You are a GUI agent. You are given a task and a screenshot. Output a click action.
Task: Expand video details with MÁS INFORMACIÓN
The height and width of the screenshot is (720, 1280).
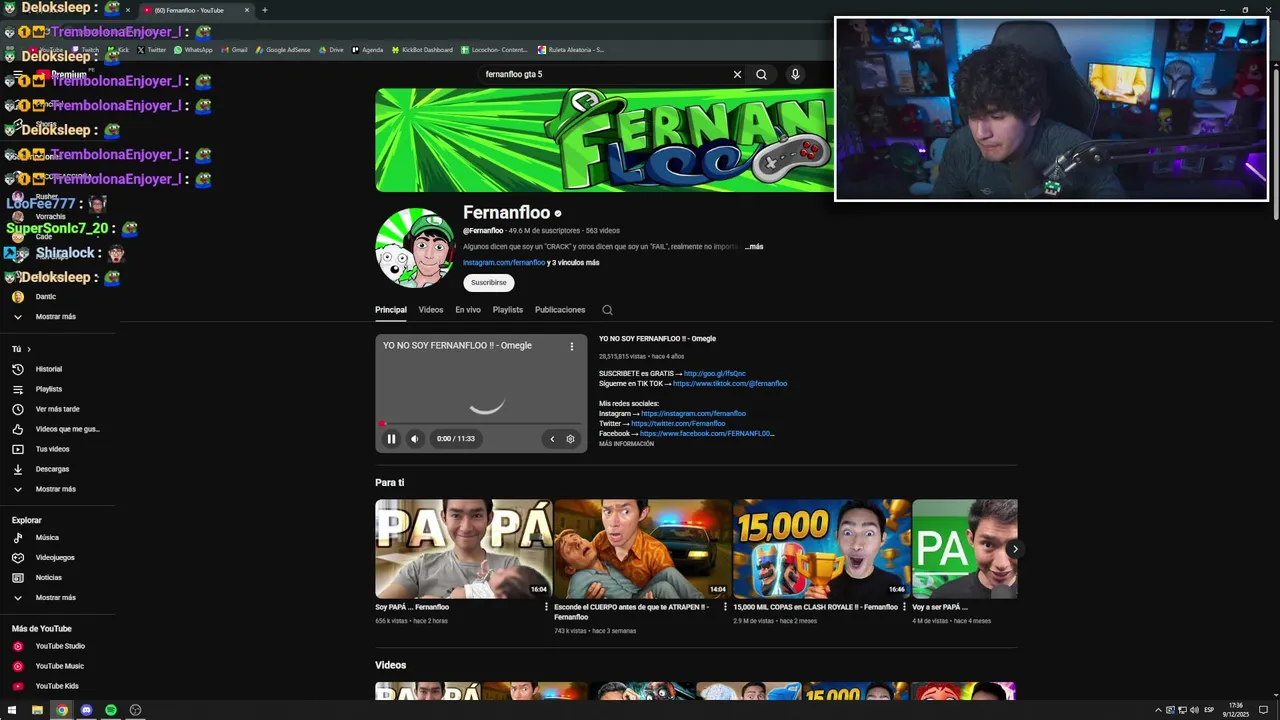(626, 444)
